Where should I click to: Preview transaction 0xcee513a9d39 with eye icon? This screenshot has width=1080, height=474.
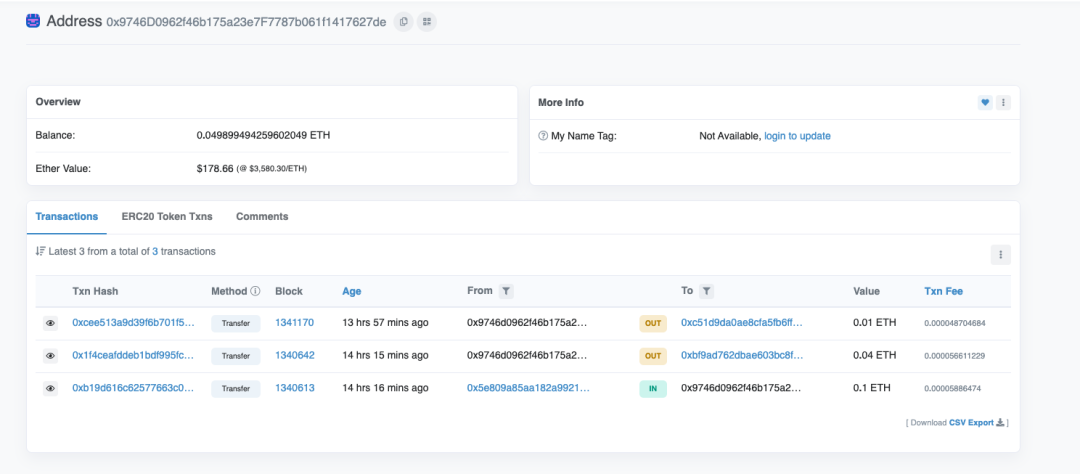[50, 323]
